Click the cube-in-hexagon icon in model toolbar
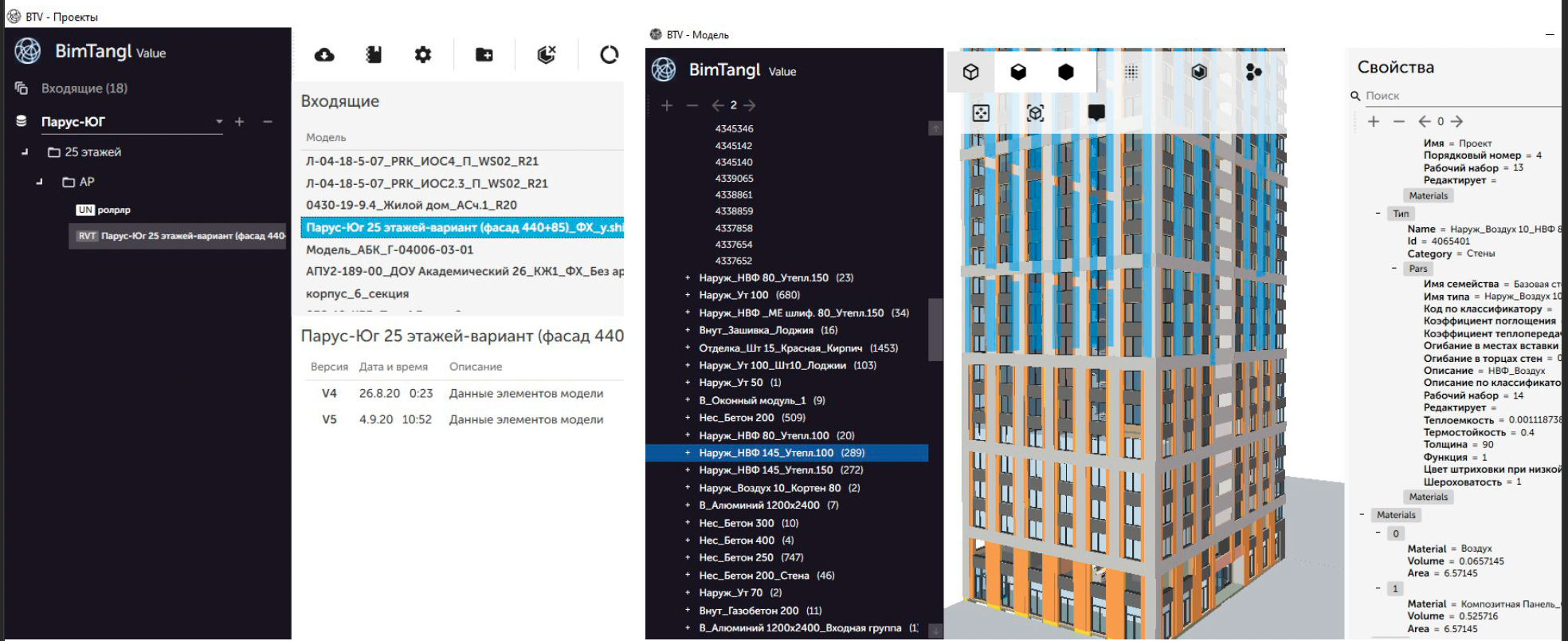Screen dimensions: 1568x641 pos(1199,72)
